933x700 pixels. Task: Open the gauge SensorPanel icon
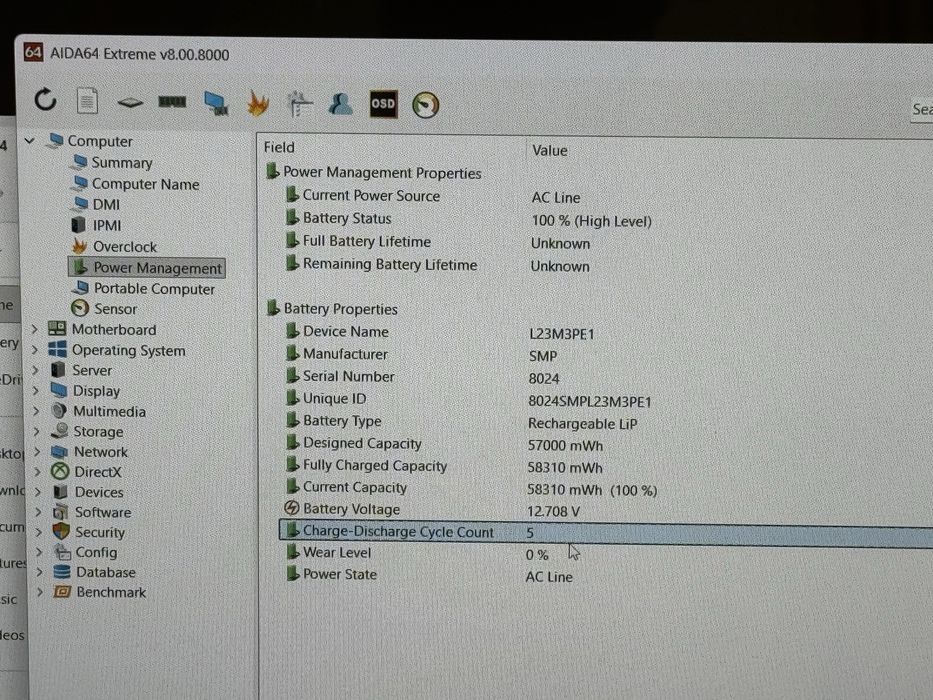[x=425, y=105]
